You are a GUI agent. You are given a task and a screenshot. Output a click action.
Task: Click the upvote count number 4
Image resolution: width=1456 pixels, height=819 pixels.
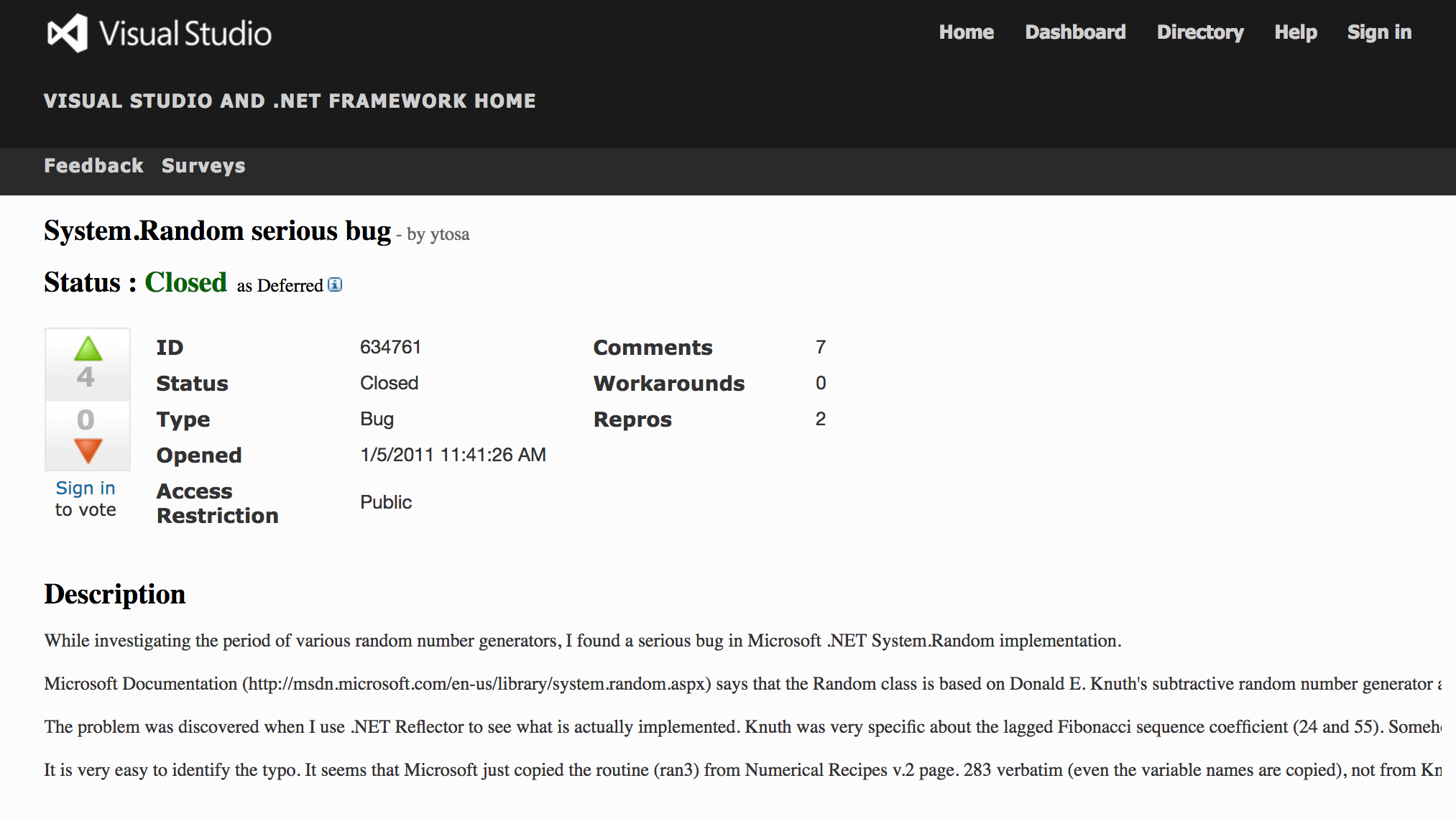(86, 377)
